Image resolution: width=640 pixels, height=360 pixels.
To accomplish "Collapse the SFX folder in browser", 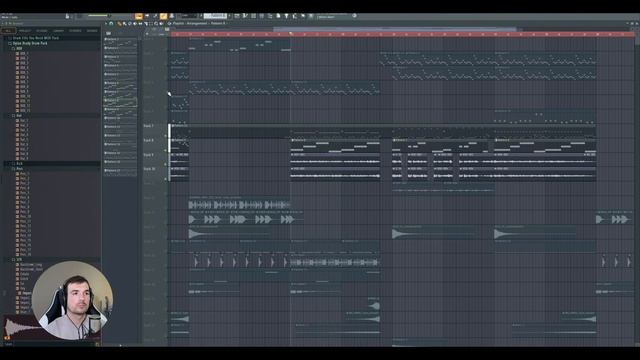I will [x=19, y=259].
